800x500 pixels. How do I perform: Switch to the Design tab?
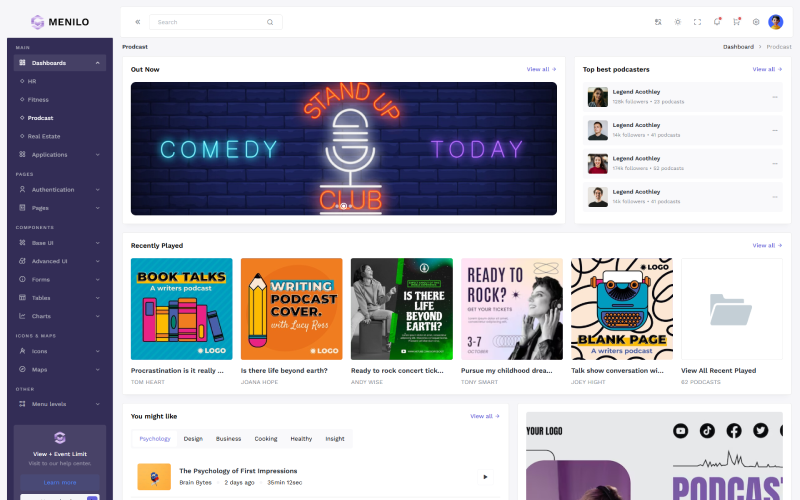coord(193,438)
